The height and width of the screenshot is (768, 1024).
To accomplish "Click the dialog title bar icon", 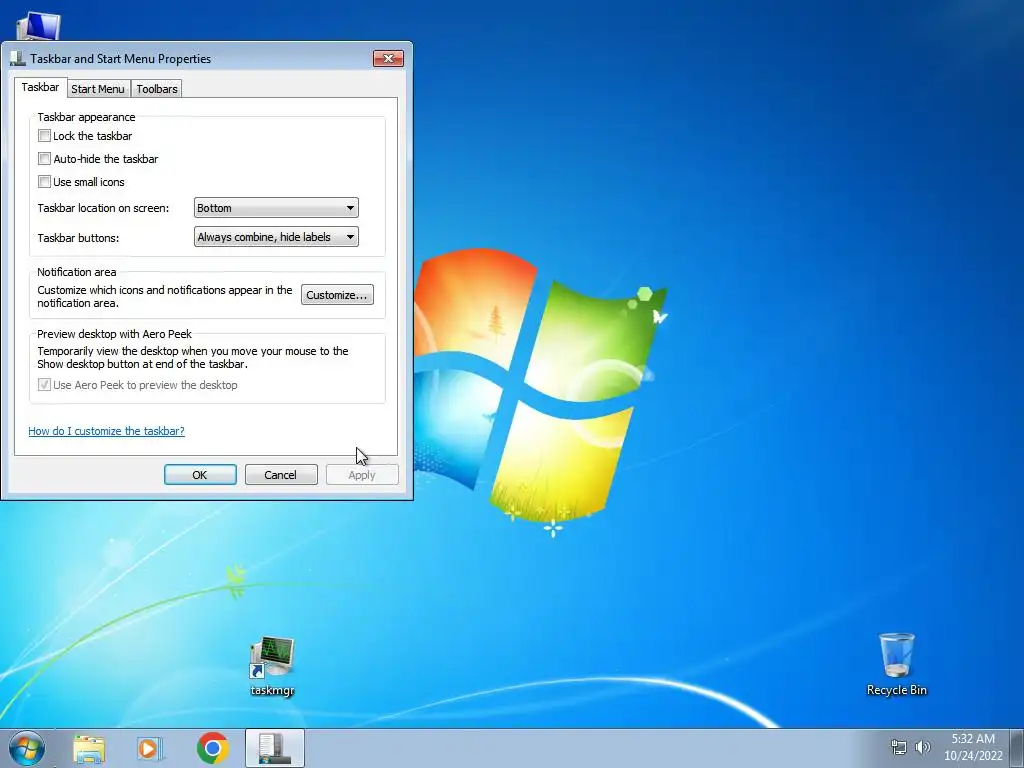I will coord(18,59).
